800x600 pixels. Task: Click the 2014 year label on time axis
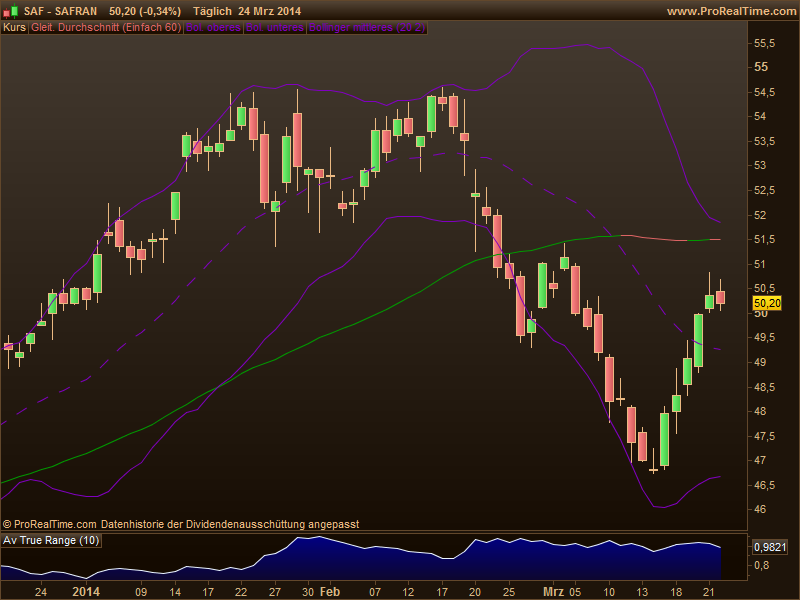(x=86, y=592)
